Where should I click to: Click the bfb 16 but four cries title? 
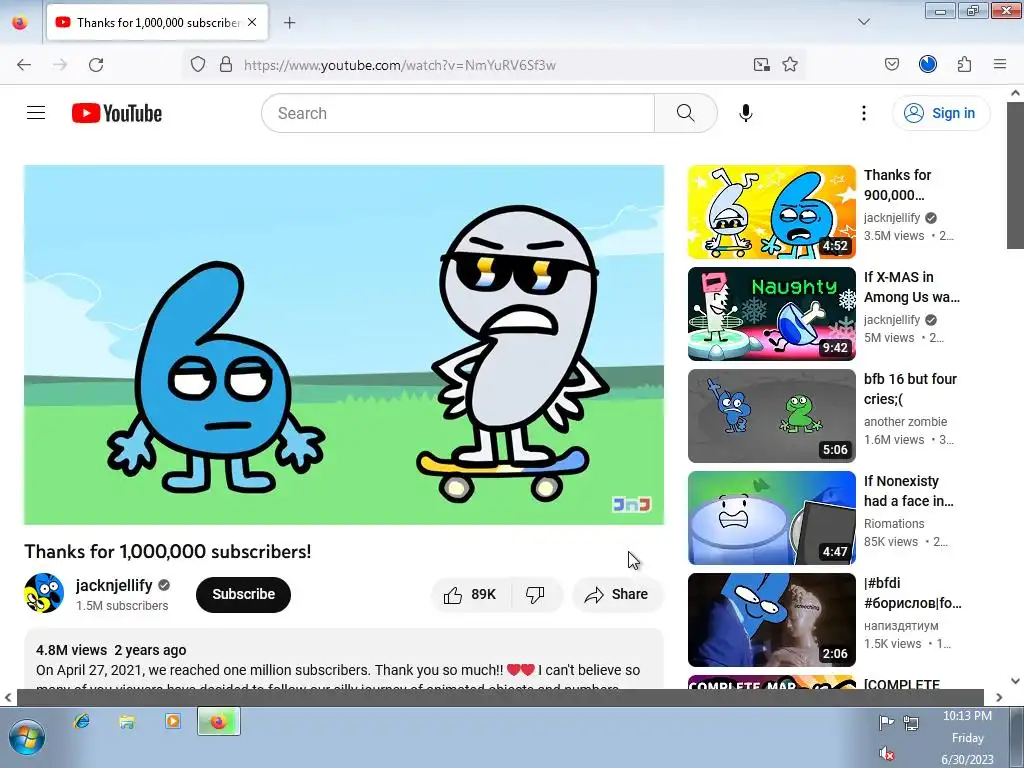pyautogui.click(x=910, y=389)
